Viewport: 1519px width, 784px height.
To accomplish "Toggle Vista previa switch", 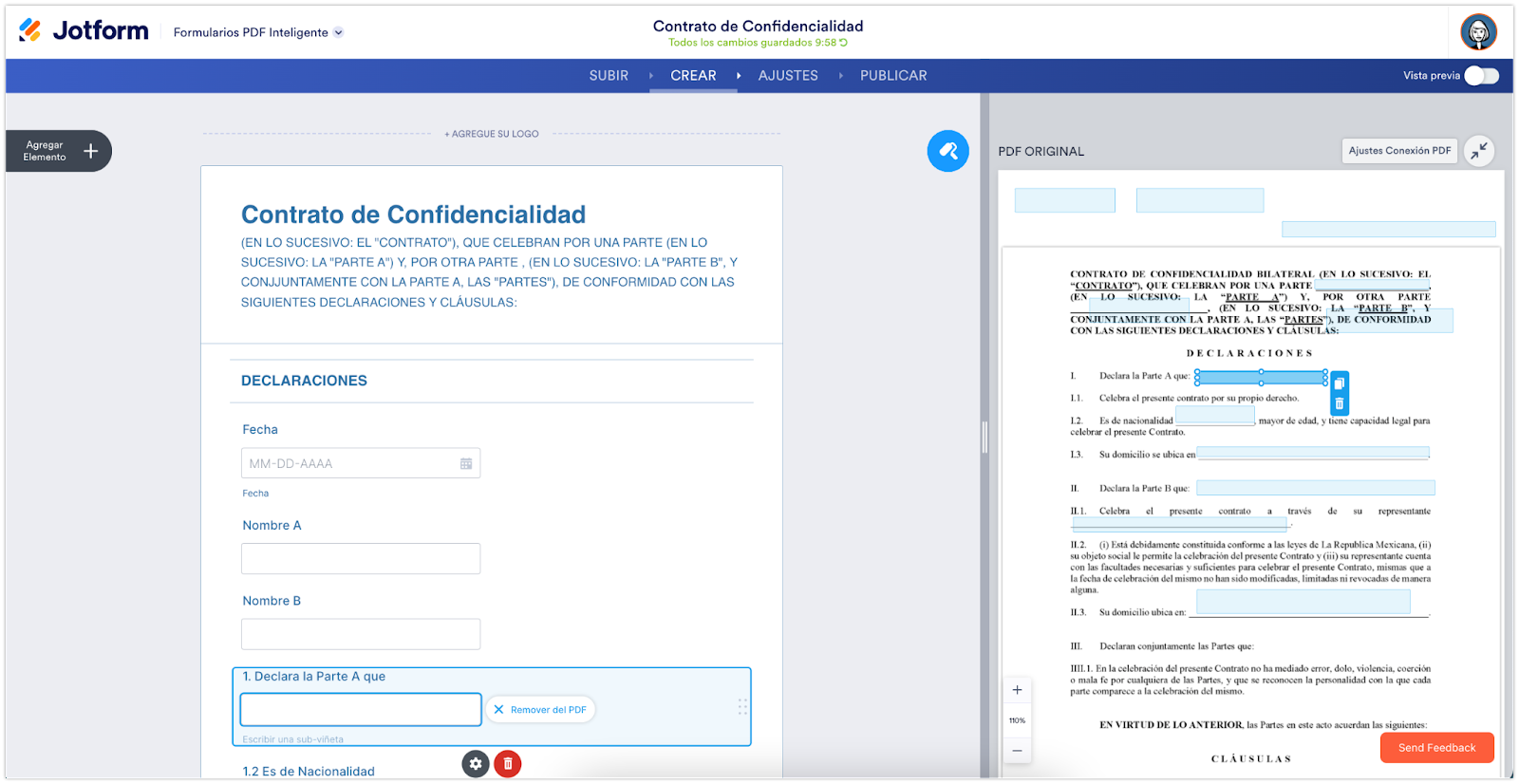I will [1481, 76].
